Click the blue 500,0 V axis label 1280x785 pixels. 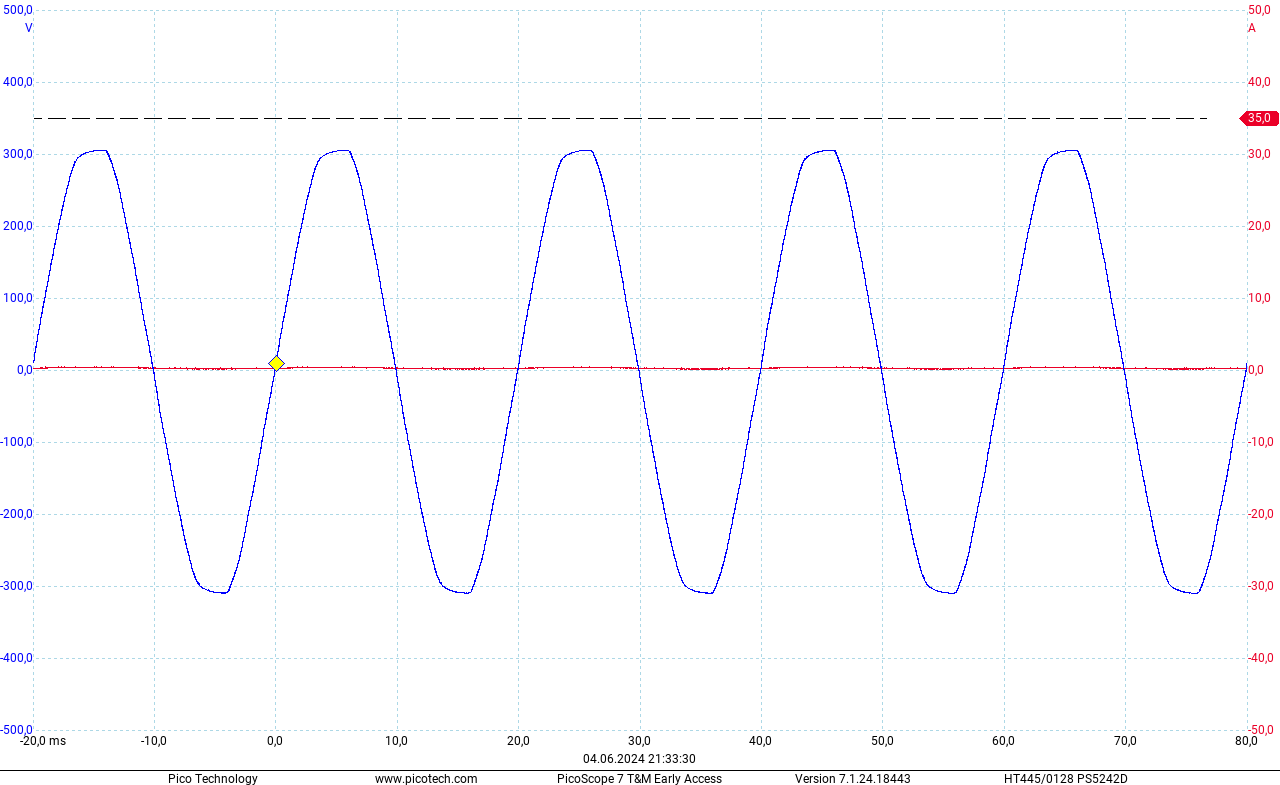[x=18, y=10]
